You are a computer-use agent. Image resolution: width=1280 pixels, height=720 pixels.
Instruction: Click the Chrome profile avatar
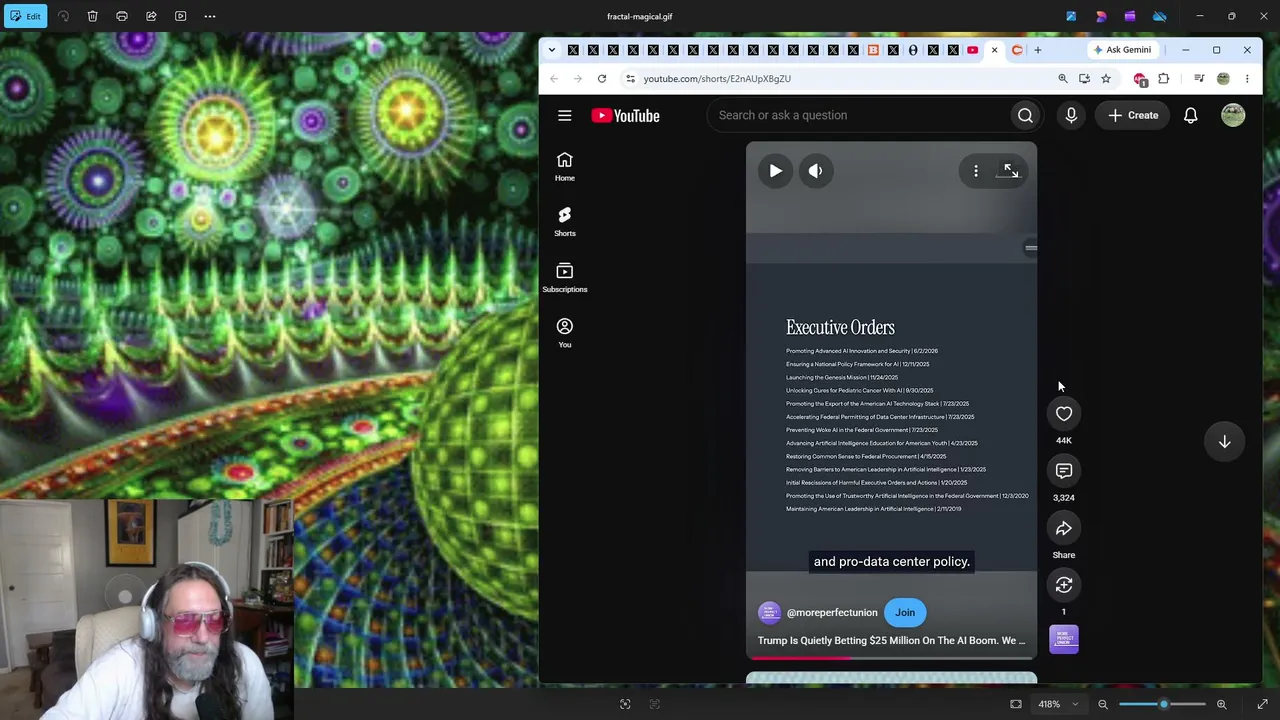pyautogui.click(x=1223, y=79)
